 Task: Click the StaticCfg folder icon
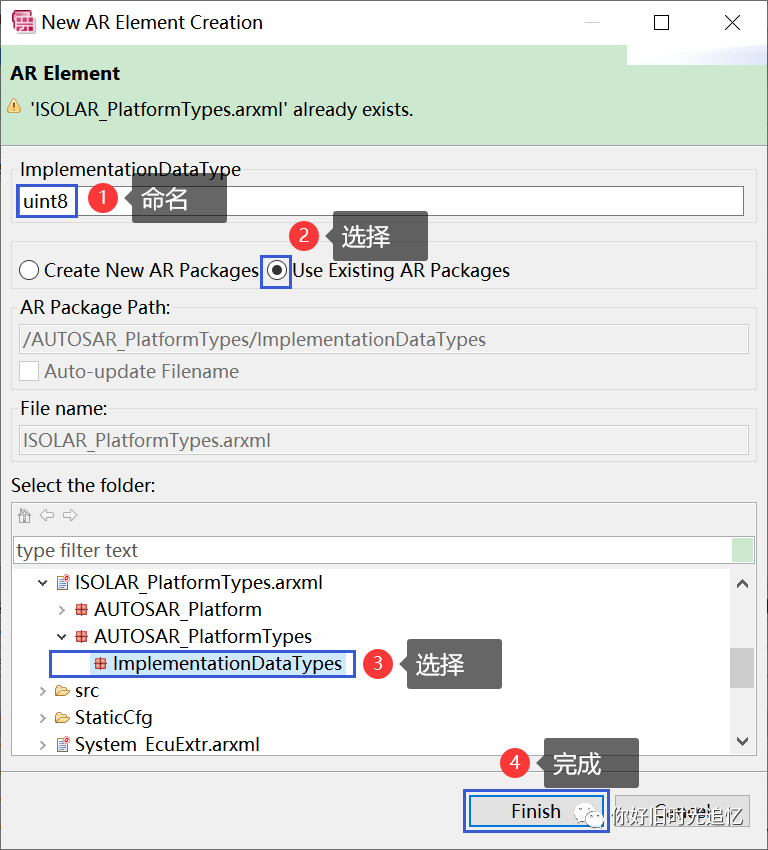point(63,718)
